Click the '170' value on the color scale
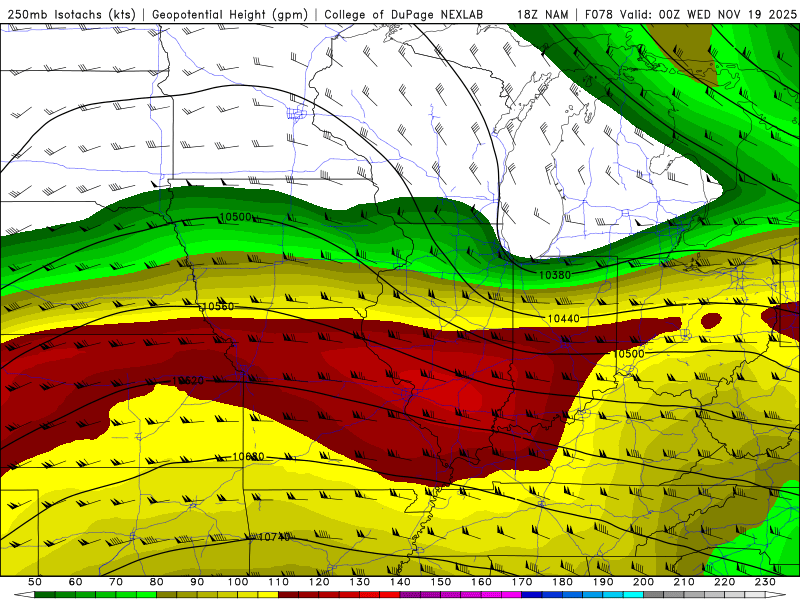 521,582
